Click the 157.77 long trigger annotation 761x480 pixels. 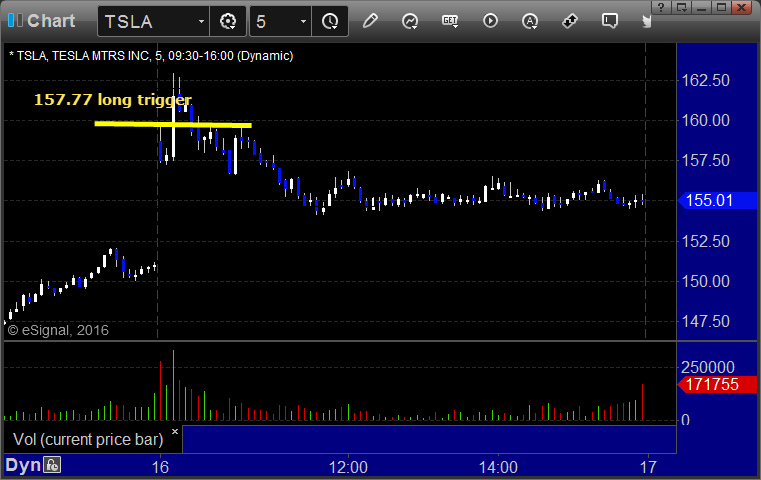point(113,100)
